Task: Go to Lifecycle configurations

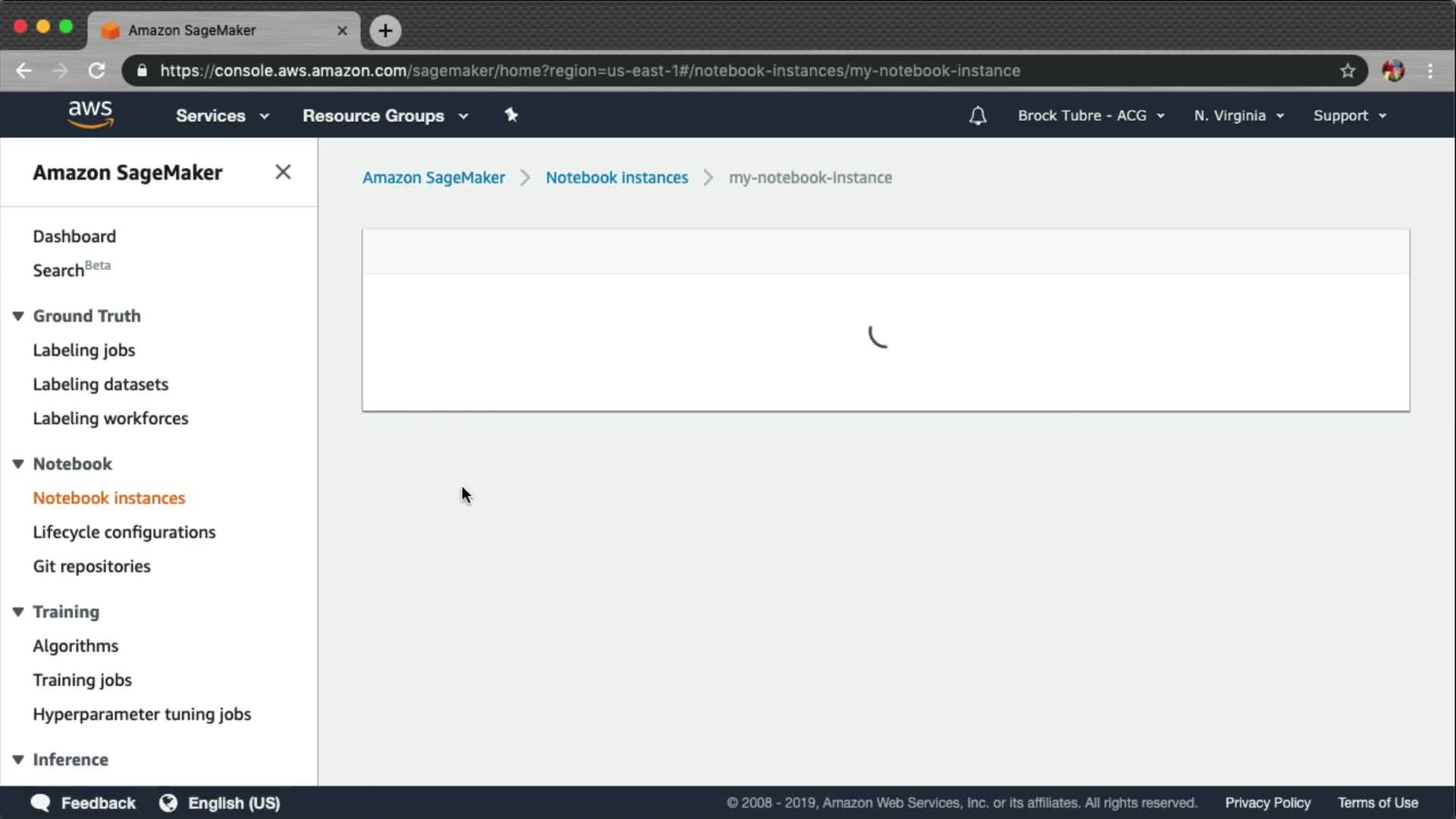Action: pos(124,532)
